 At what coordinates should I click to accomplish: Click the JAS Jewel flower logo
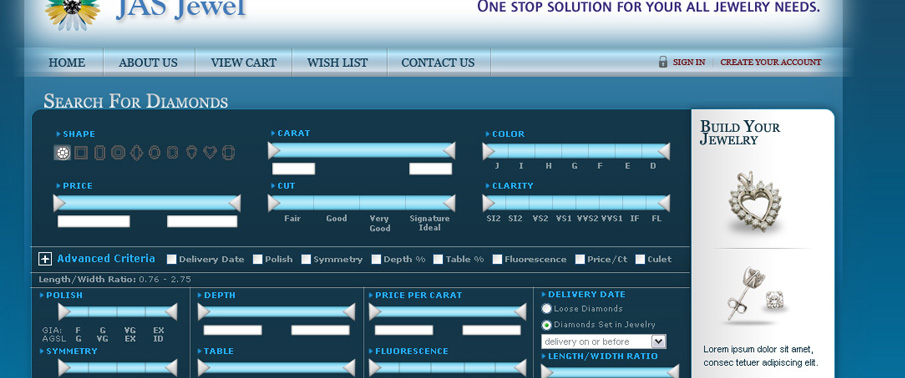click(x=73, y=14)
